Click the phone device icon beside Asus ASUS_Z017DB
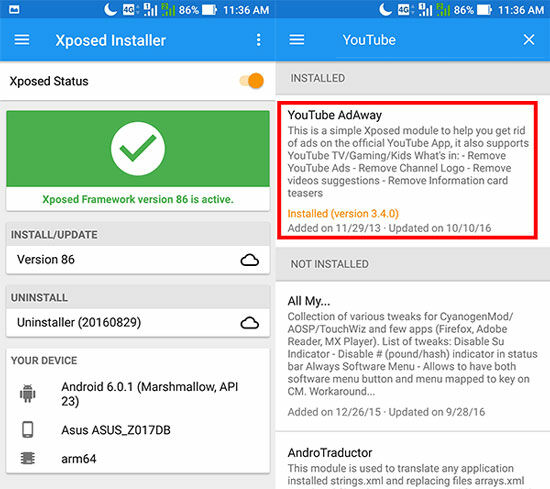Screen dimensions: 550x489 click(x=28, y=429)
